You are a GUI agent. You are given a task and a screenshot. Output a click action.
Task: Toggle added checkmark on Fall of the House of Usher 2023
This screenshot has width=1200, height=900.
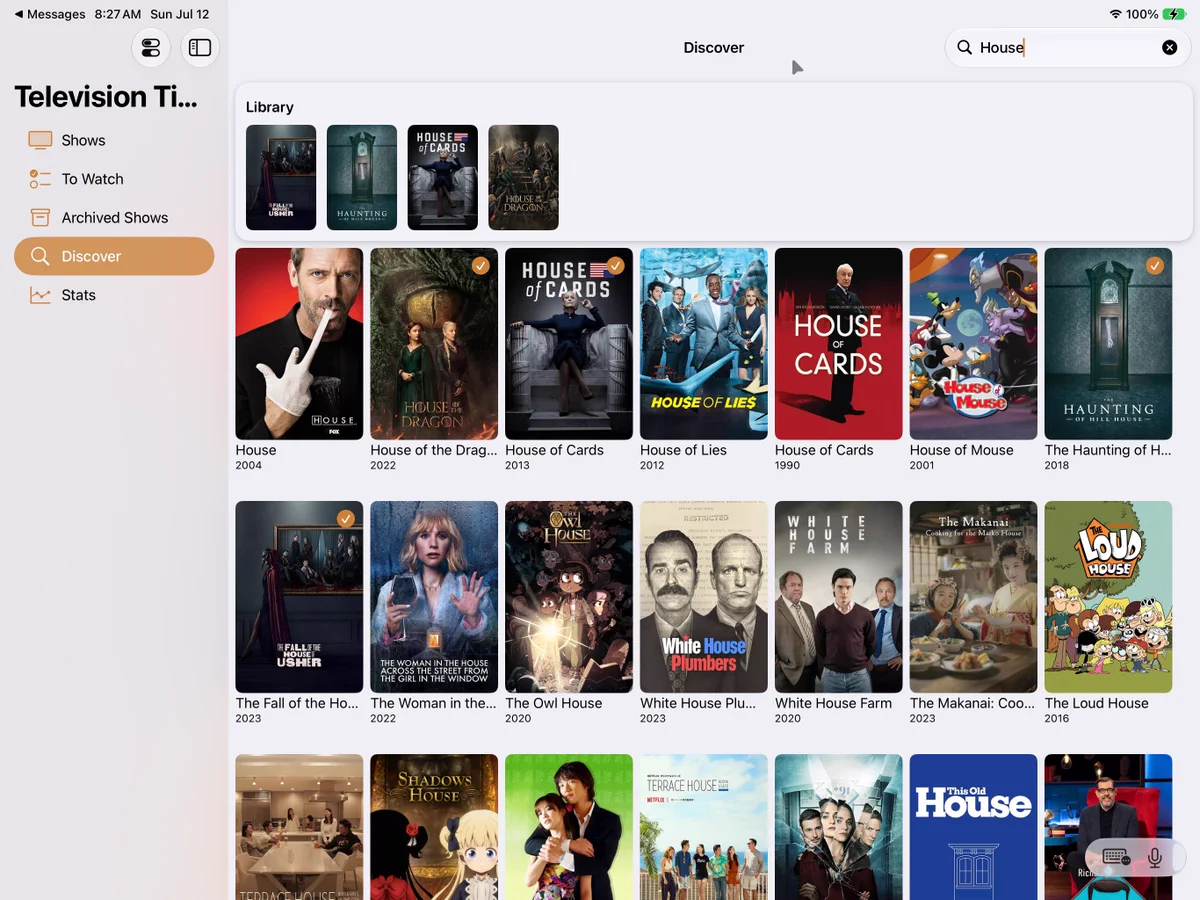coord(345,518)
